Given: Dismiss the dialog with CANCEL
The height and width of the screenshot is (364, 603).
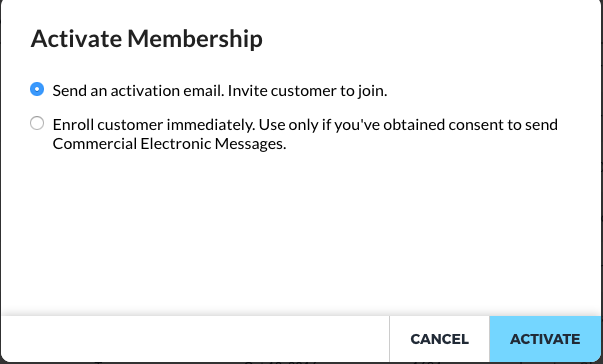Looking at the screenshot, I should tap(440, 339).
